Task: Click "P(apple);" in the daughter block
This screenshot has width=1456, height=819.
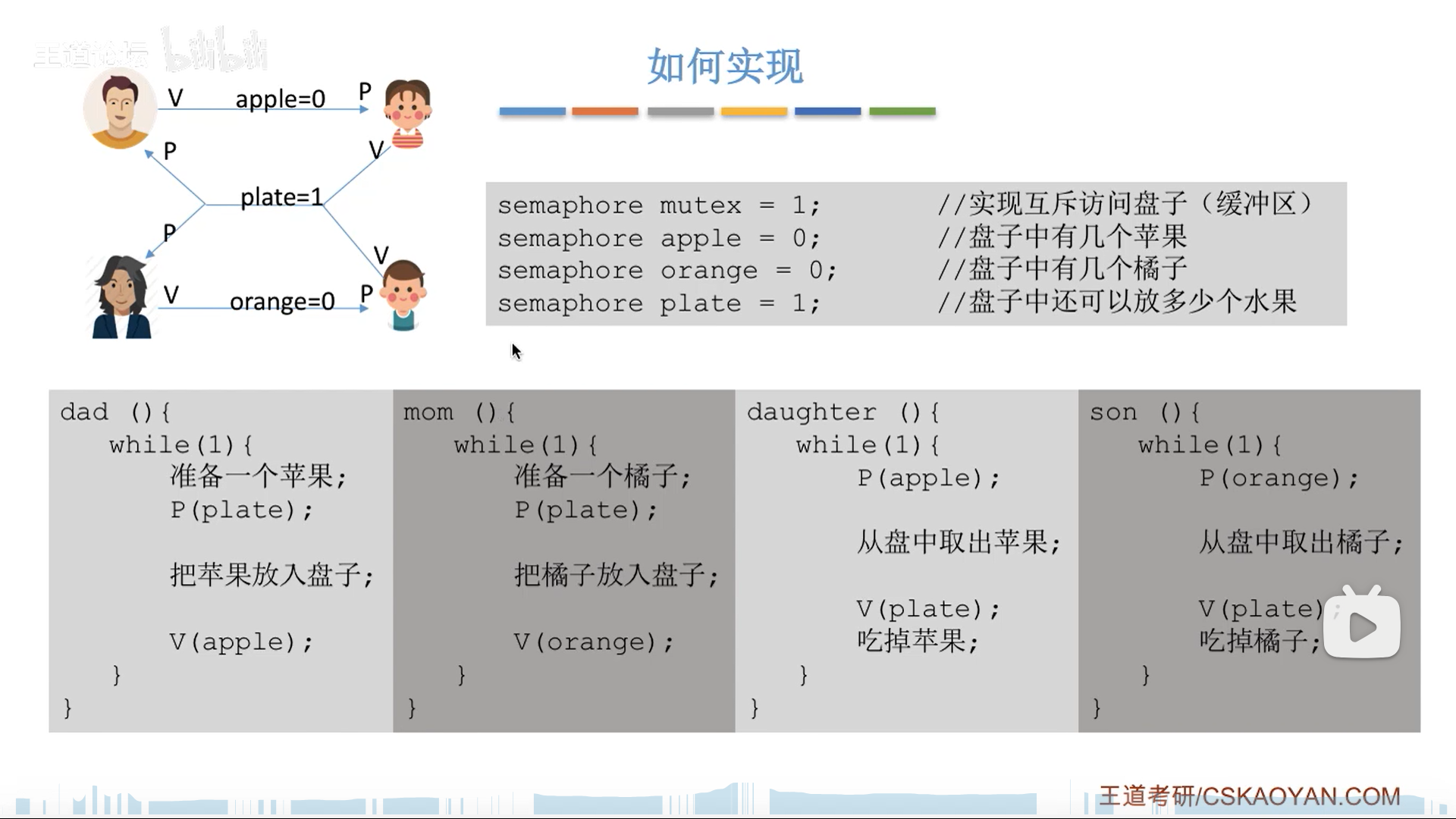Action: 928,478
